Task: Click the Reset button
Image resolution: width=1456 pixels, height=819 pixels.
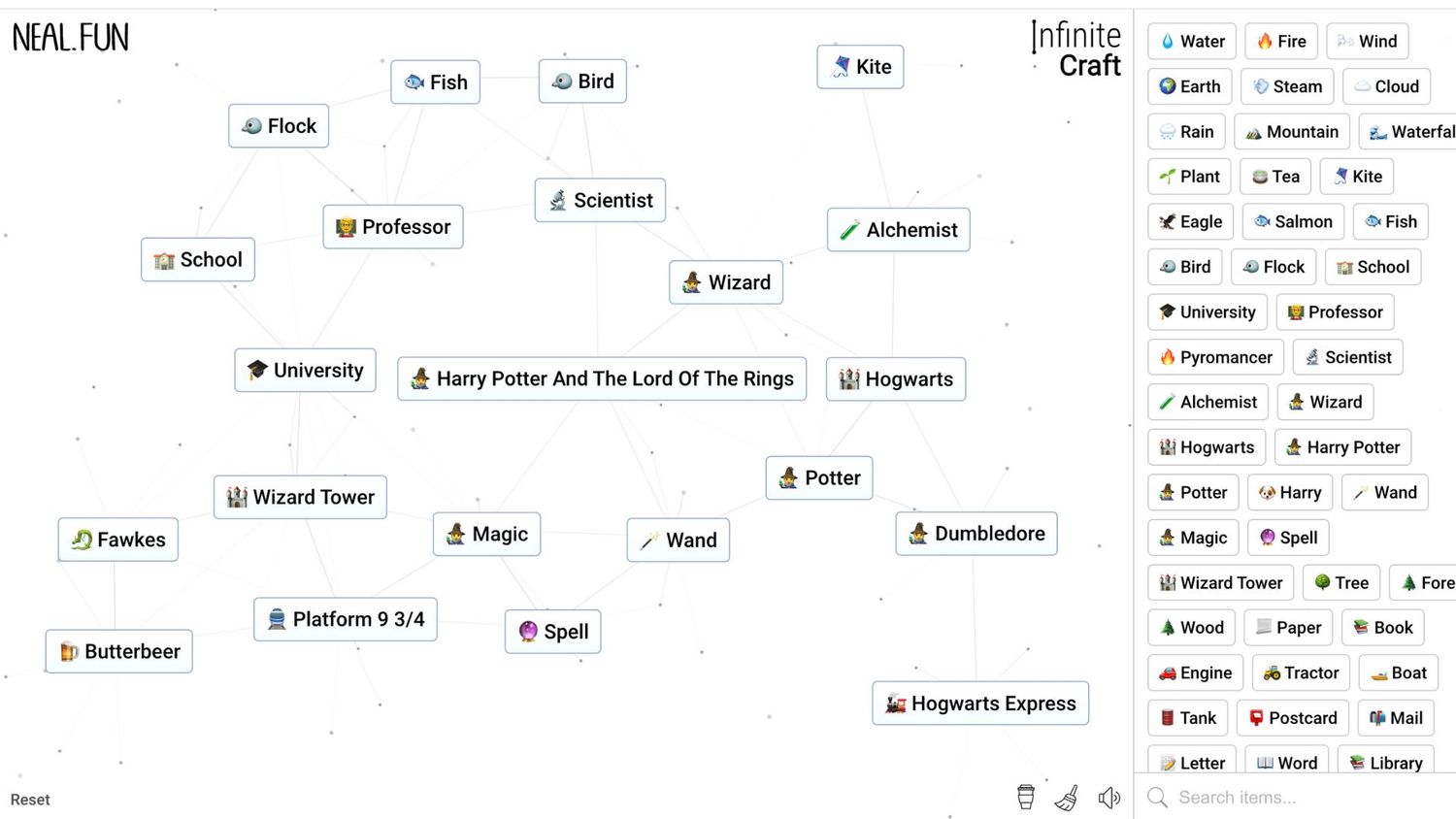Action: pyautogui.click(x=30, y=800)
